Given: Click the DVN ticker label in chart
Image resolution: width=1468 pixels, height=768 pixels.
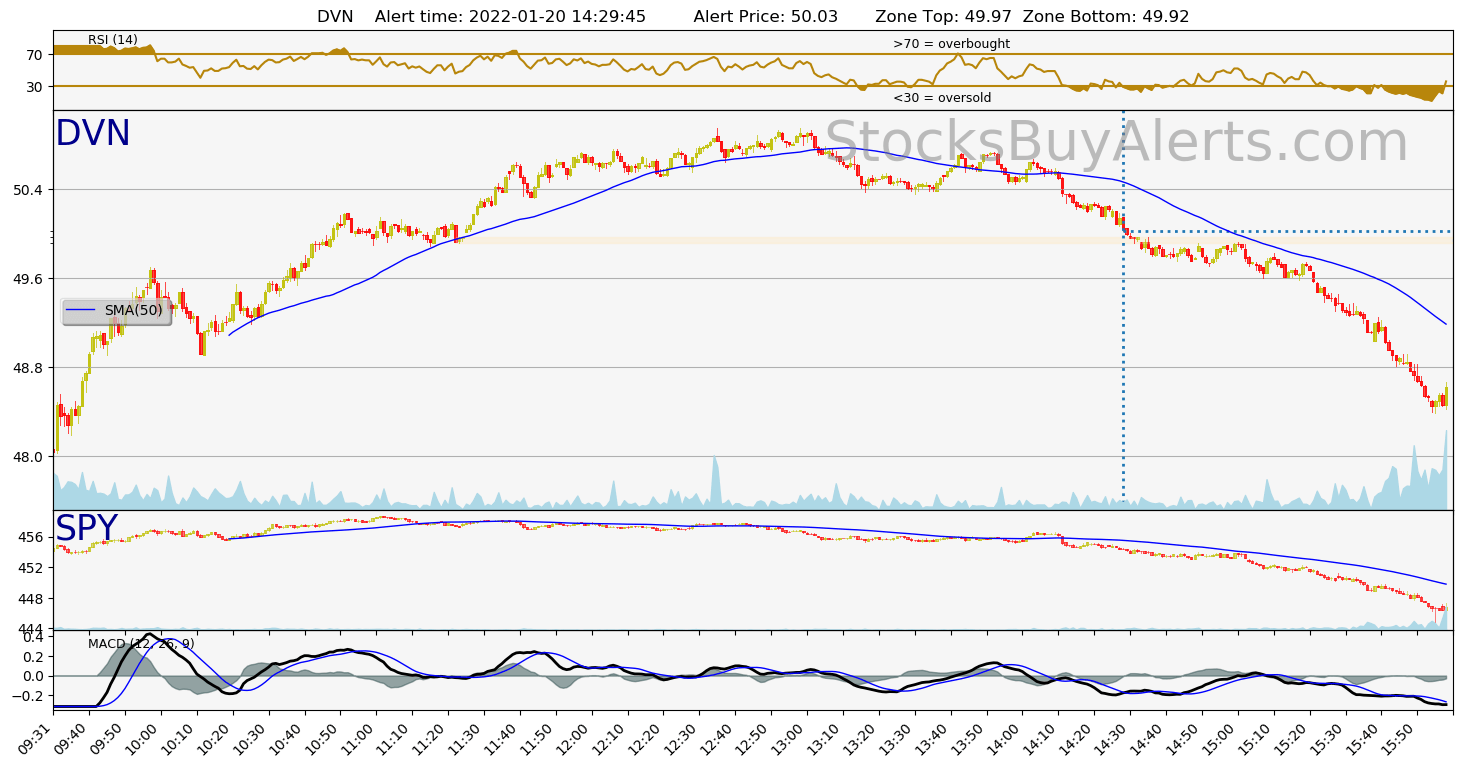Looking at the screenshot, I should pos(93,134).
